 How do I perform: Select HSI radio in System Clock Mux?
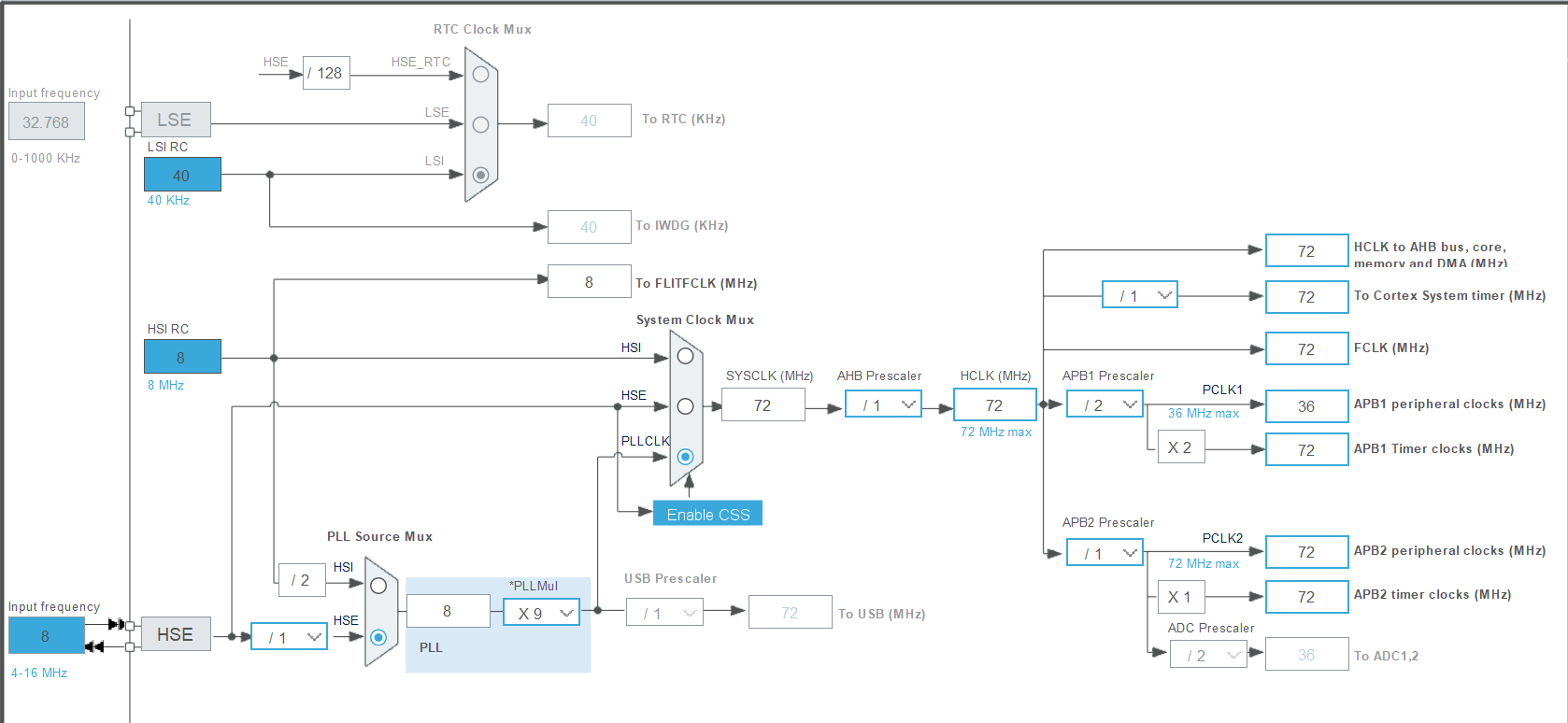coord(685,356)
